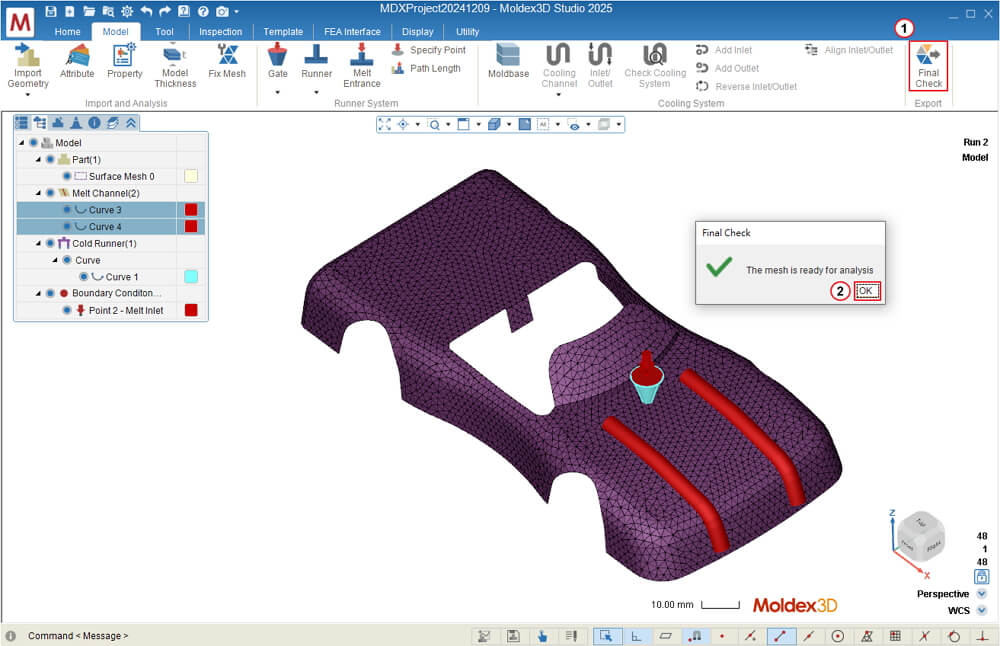The width and height of the screenshot is (1000, 646).
Task: Toggle visibility of Curve 3
Action: click(x=67, y=210)
